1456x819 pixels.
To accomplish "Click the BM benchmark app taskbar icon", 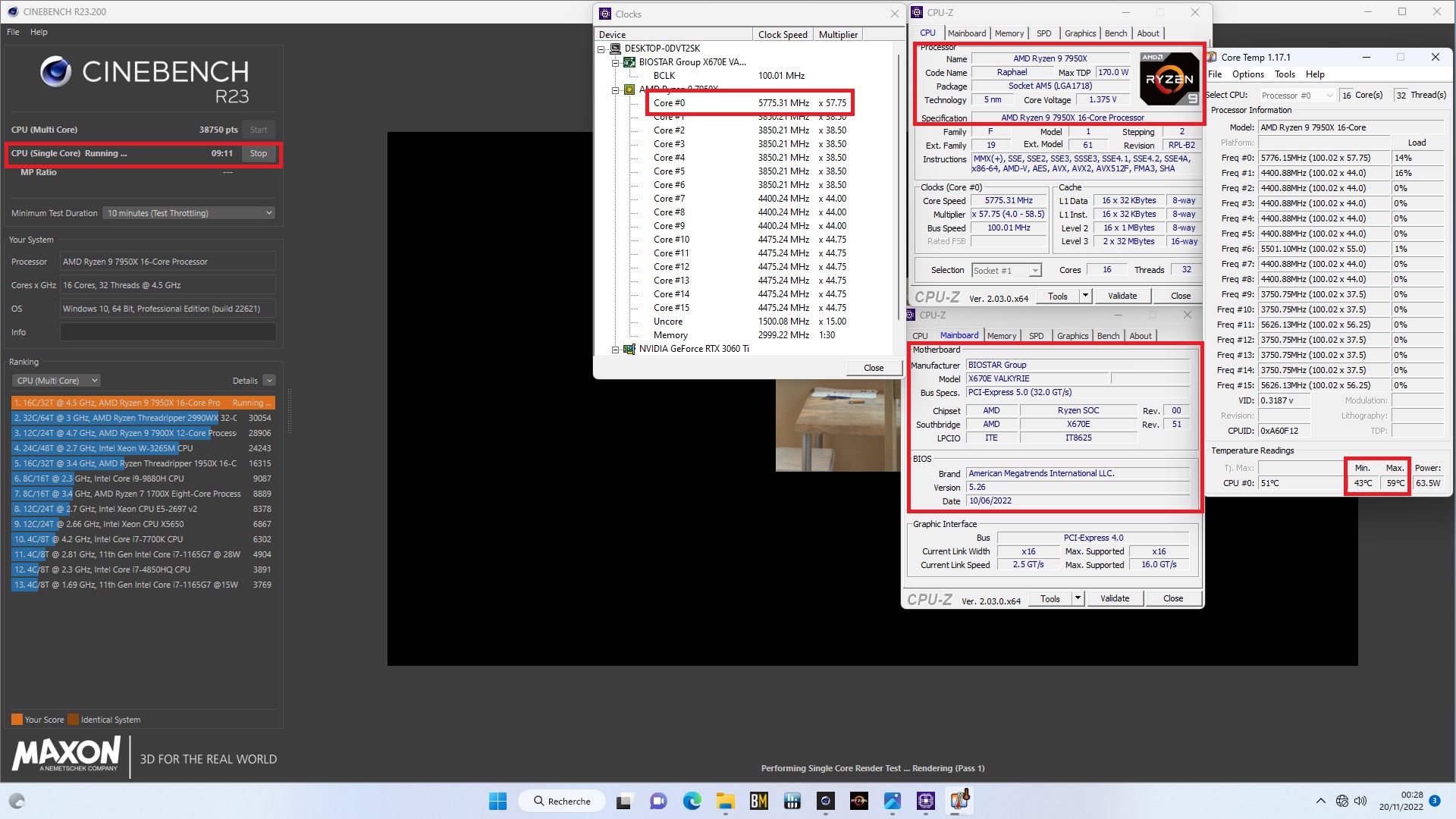I will click(x=759, y=801).
